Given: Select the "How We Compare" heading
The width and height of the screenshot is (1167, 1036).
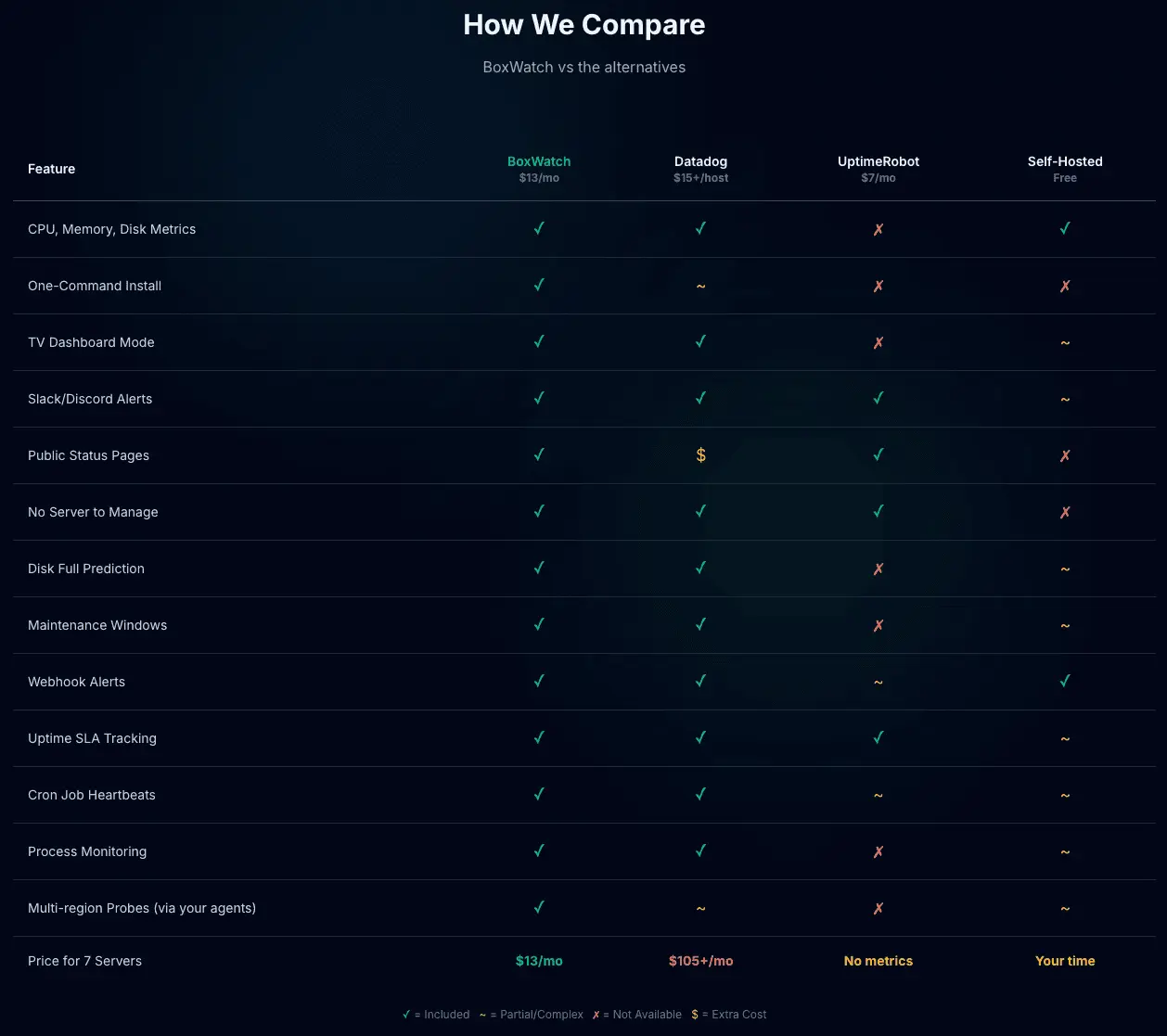Looking at the screenshot, I should (584, 24).
